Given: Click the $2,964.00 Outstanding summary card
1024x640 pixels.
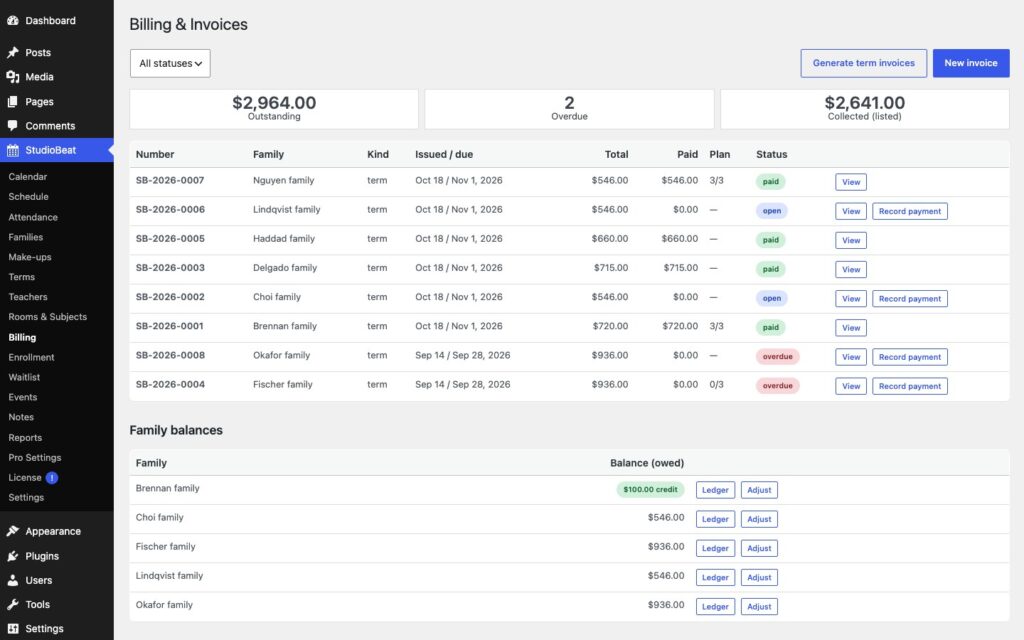Looking at the screenshot, I should tap(274, 109).
